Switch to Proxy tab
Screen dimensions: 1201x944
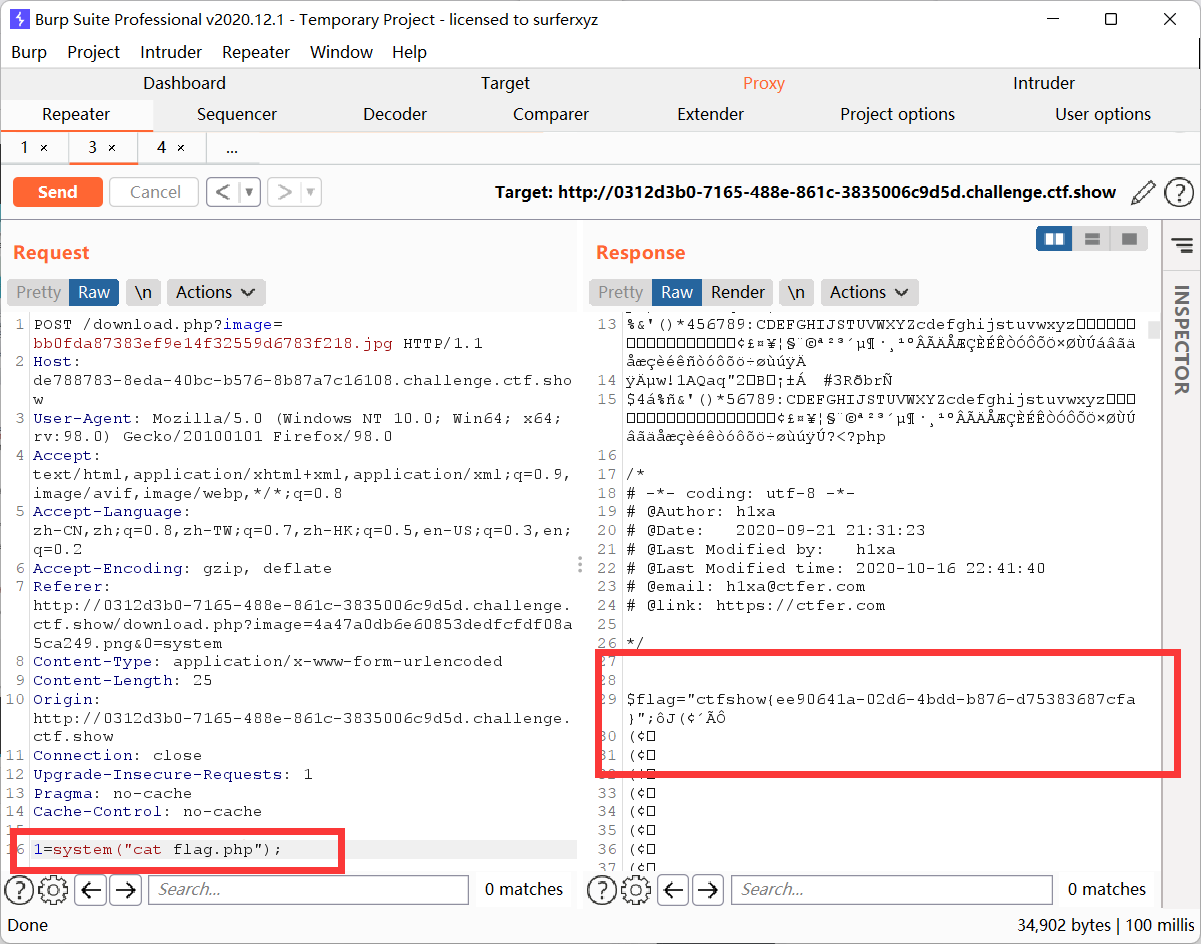pos(764,83)
